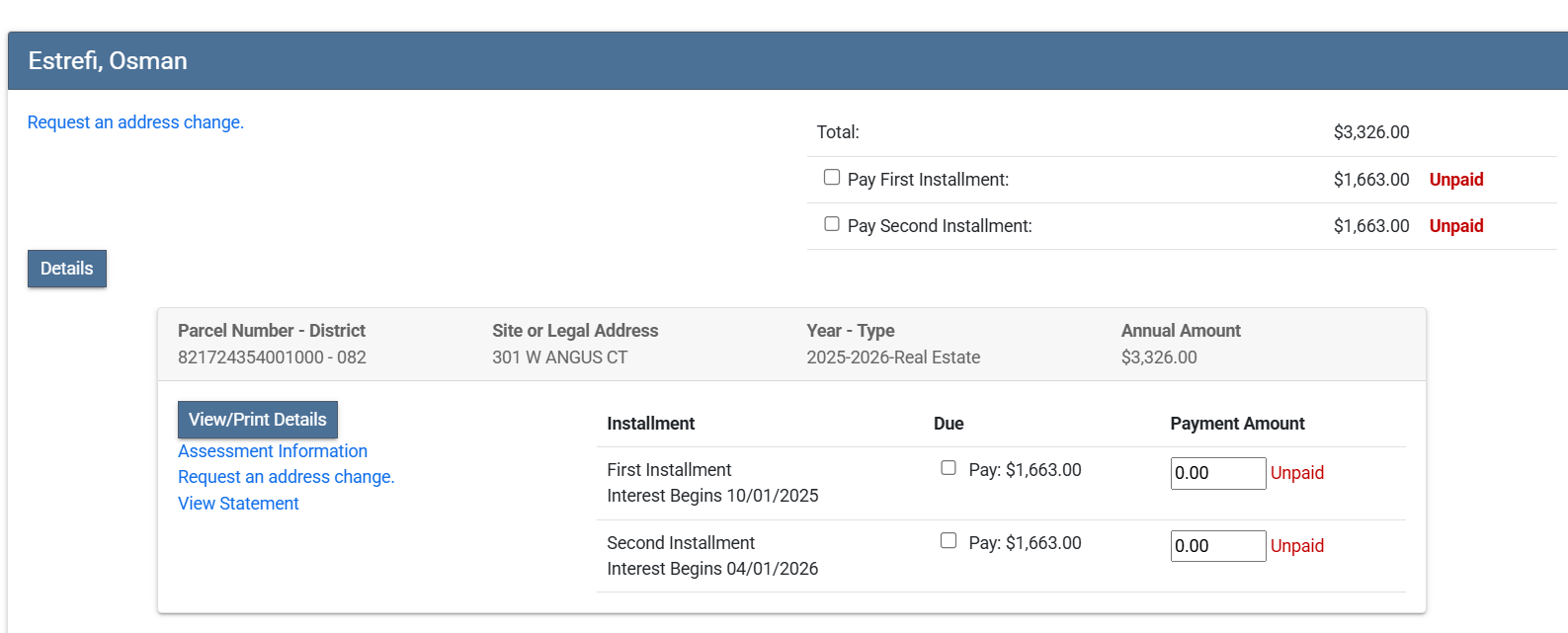Click the '2025-2026-Real Estate' year type text
The image size is (1568, 633).
tap(893, 357)
